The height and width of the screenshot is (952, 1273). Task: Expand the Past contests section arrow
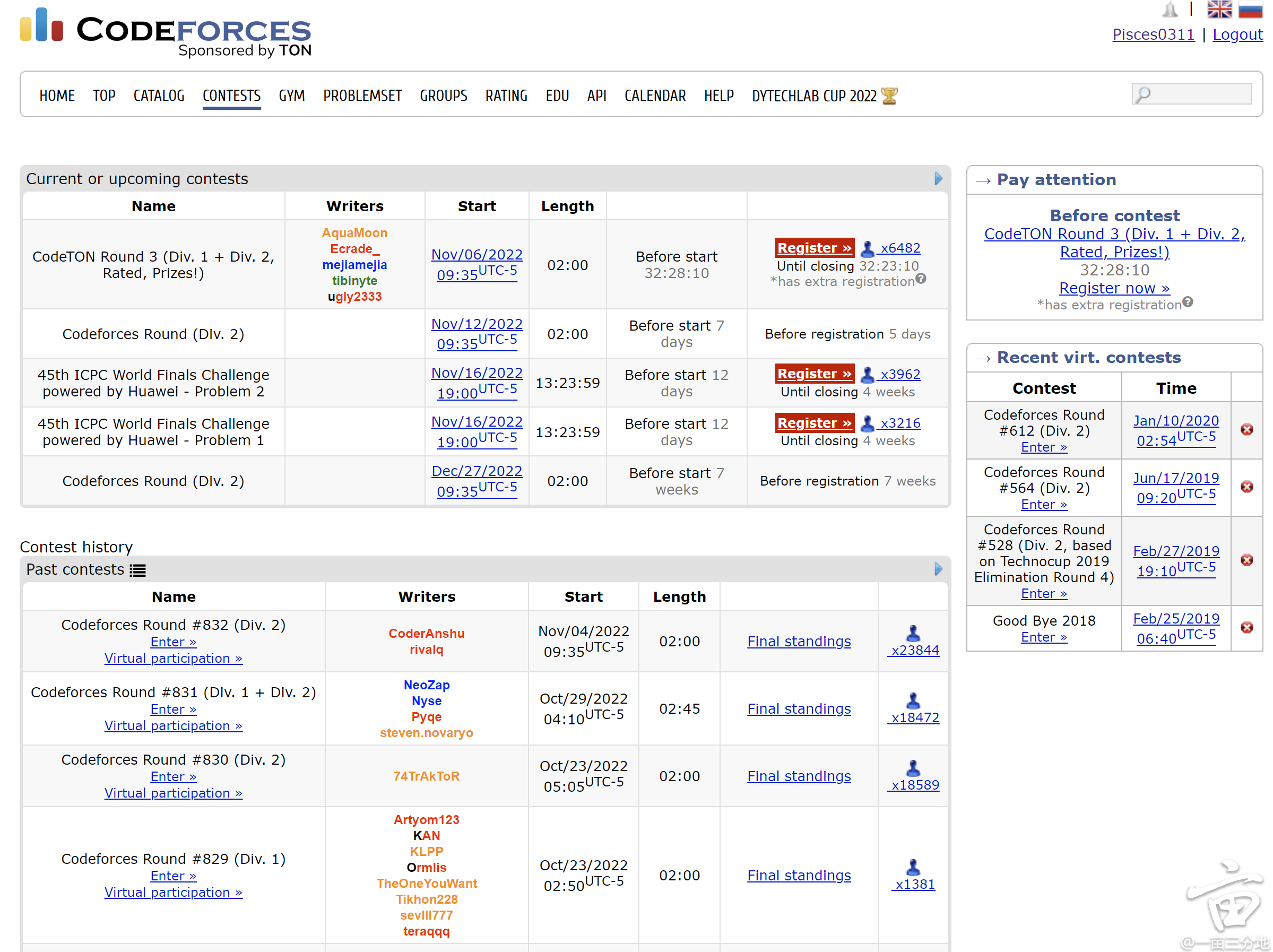pos(938,570)
